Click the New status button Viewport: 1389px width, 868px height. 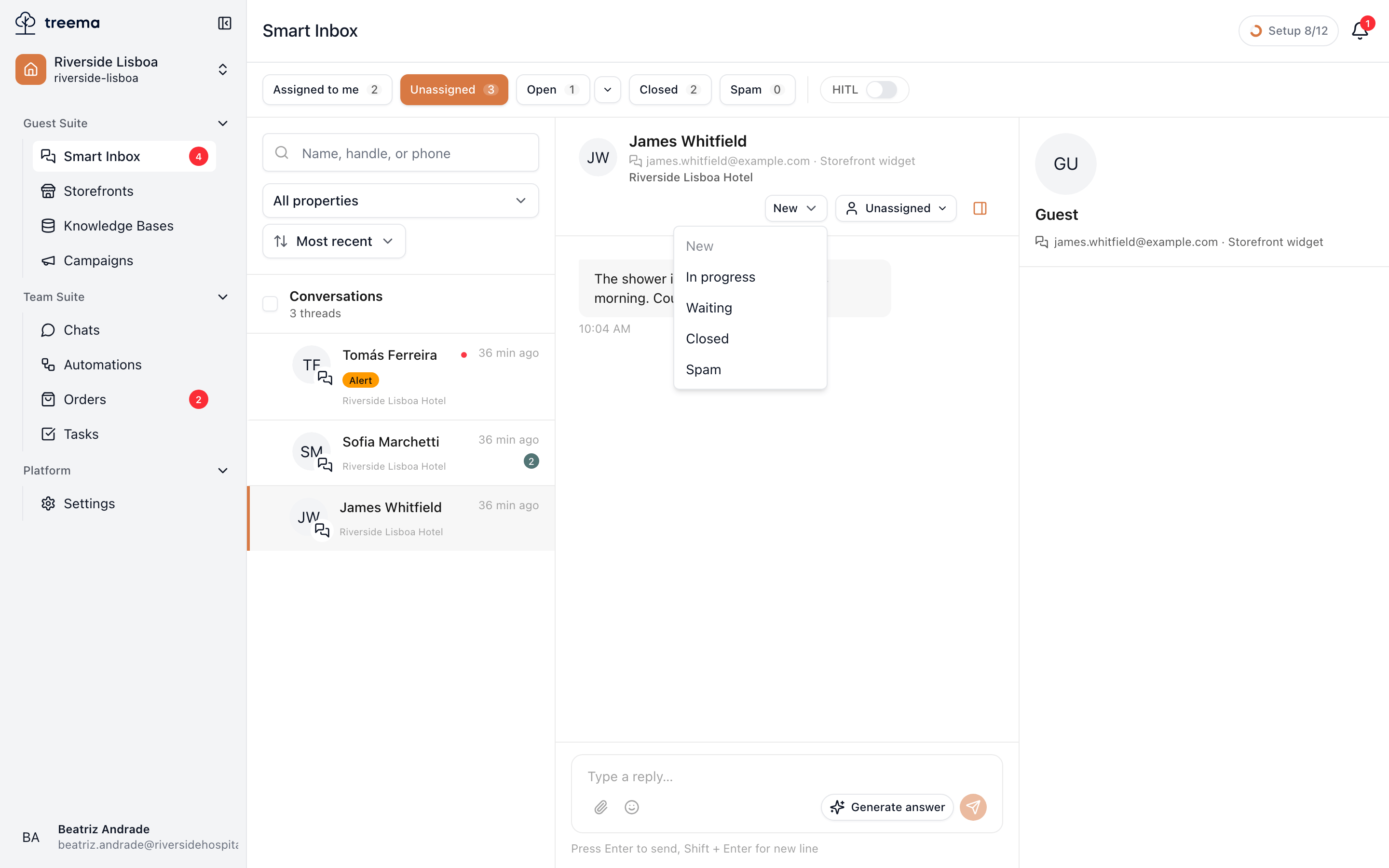tap(795, 208)
